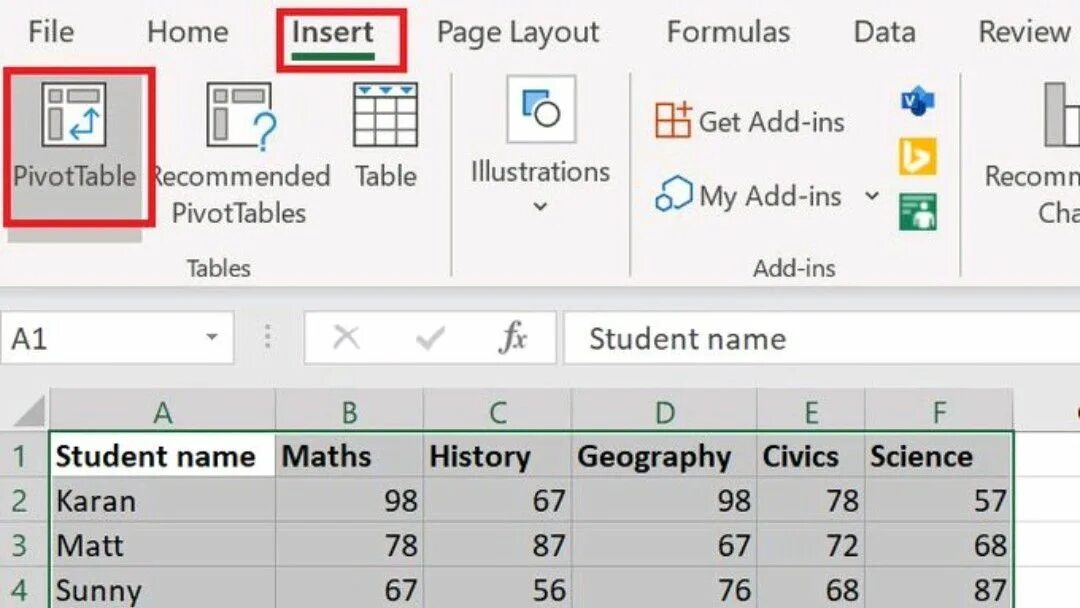Click the PivotTable icon
This screenshot has height=608, width=1080.
pos(73,115)
